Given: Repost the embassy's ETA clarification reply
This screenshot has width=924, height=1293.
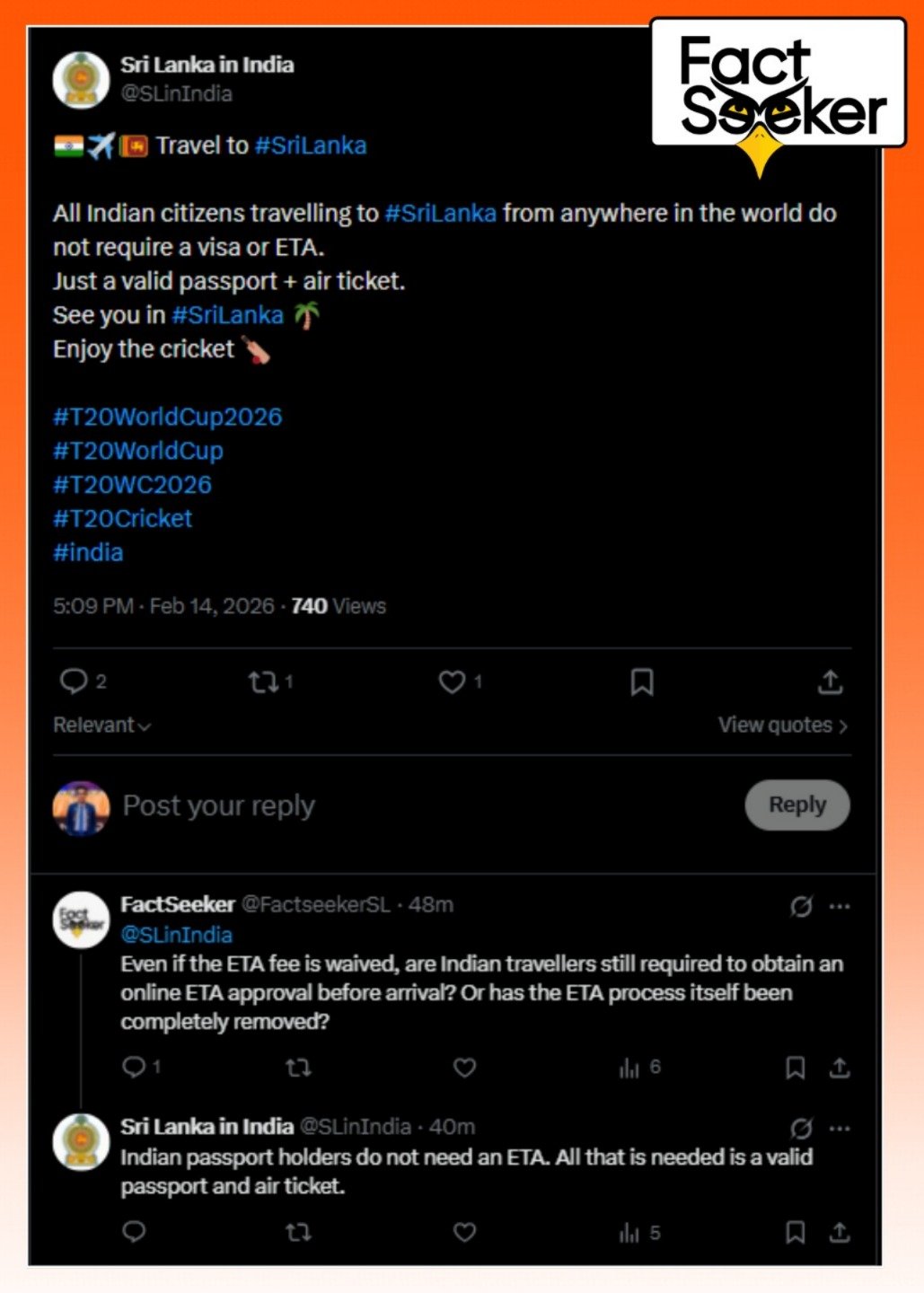Looking at the screenshot, I should [298, 1232].
